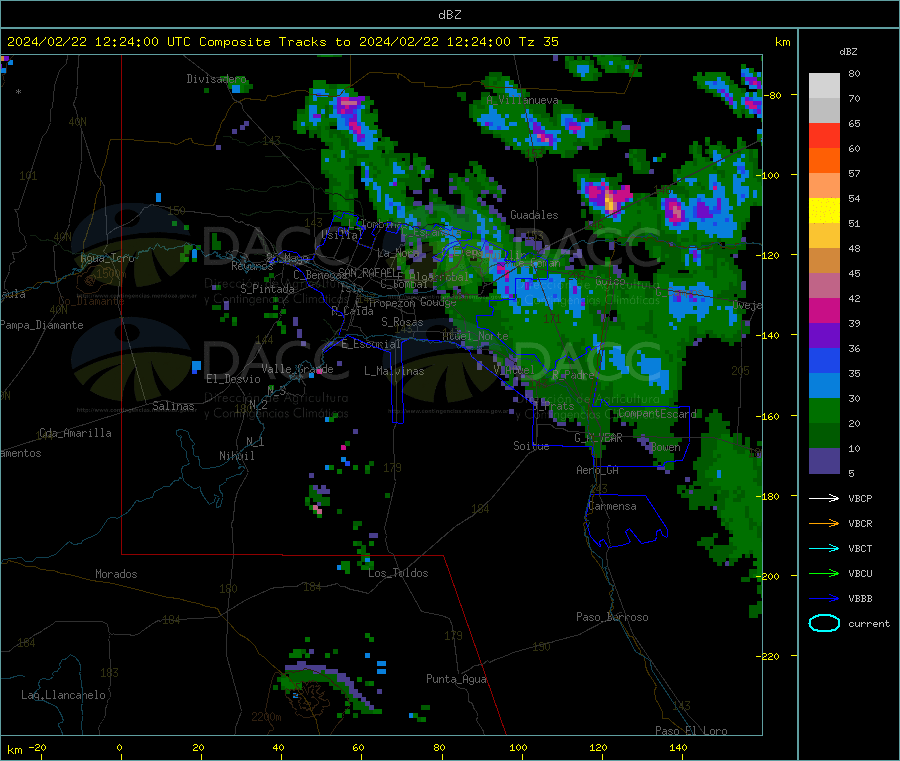Select the light gray 80-70 dBZ swatch

coord(824,86)
